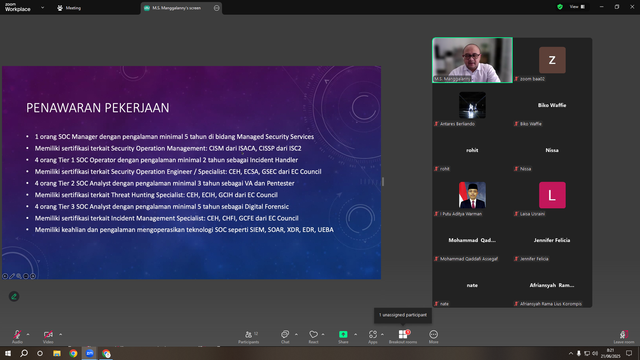This screenshot has height=360, width=640.
Task: Click the fourth round slide show control
Action: pyautogui.click(x=26, y=276)
